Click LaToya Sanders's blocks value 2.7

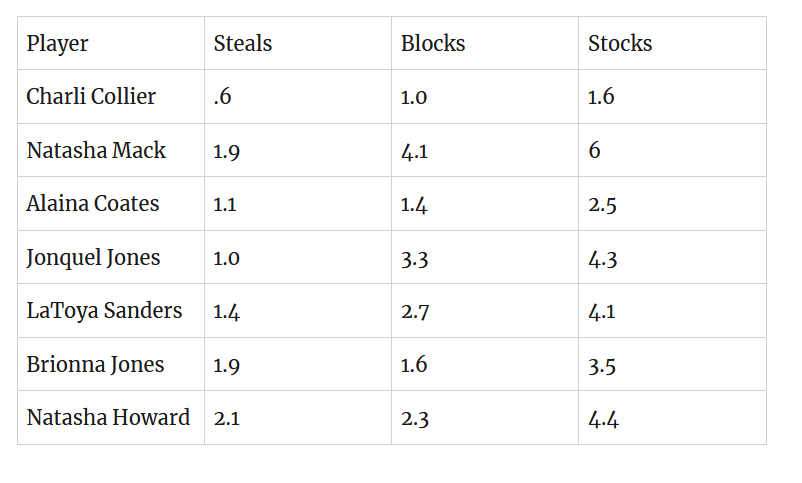tap(415, 311)
